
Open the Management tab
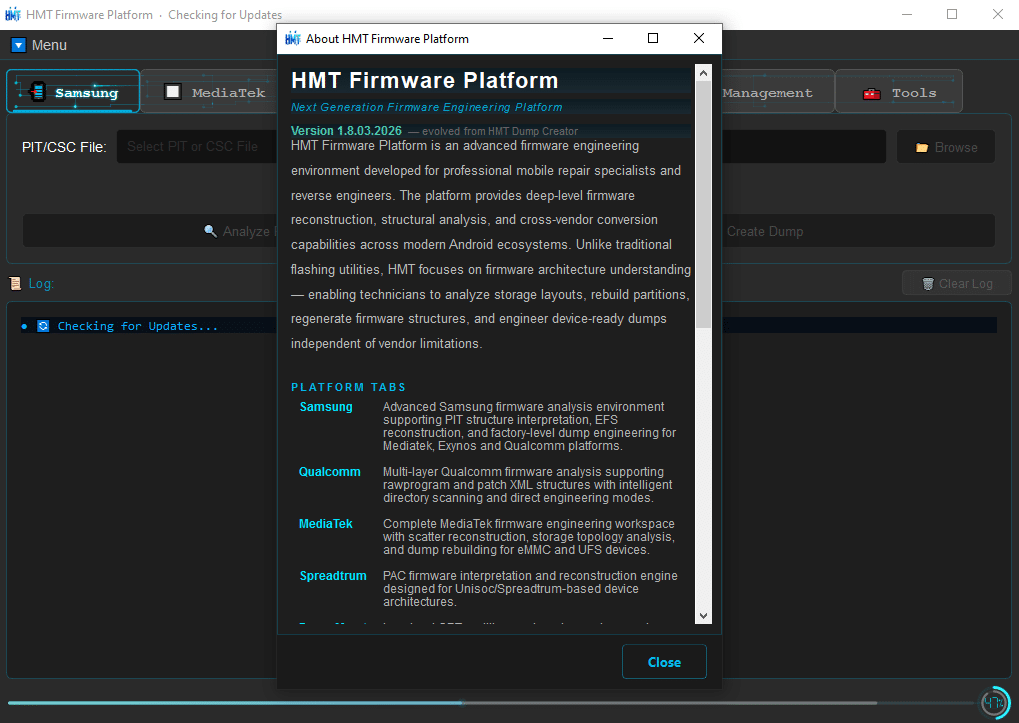[767, 92]
